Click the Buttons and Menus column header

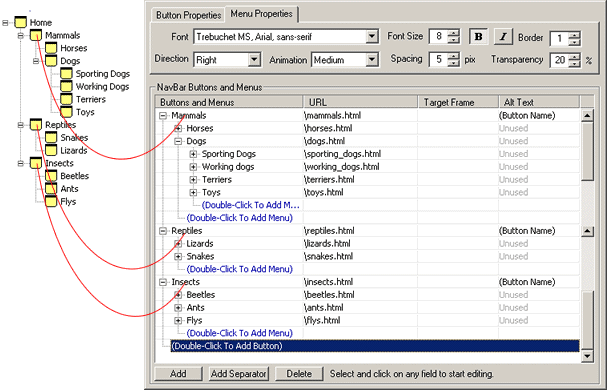pos(229,102)
